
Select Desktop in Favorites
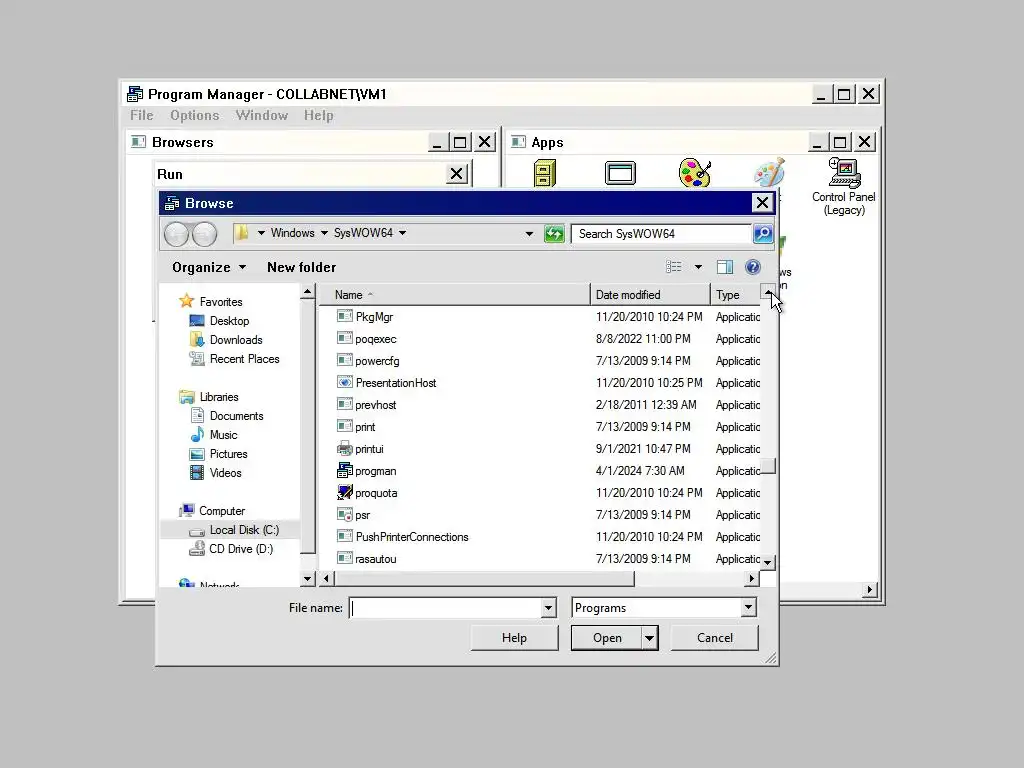[229, 321]
